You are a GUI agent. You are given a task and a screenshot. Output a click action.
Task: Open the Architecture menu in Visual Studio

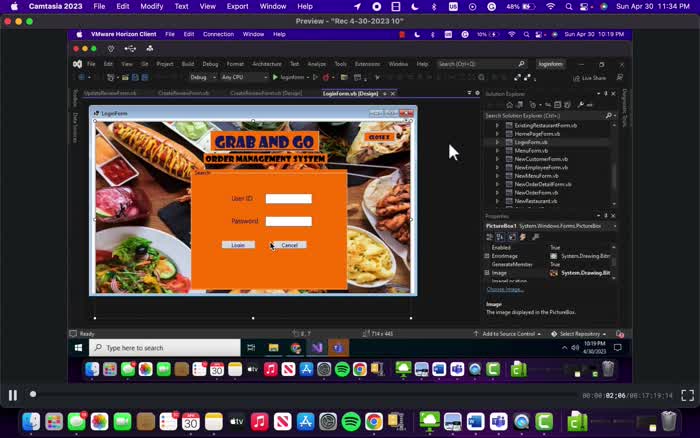267,64
